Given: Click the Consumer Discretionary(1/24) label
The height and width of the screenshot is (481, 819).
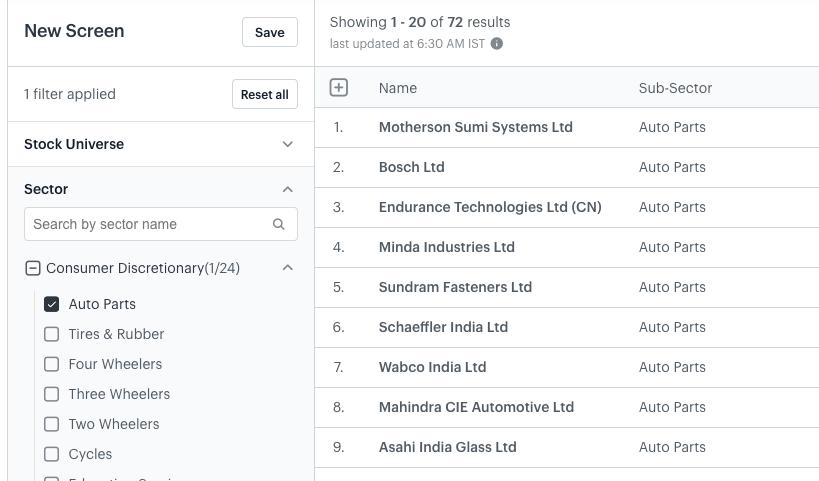Looking at the screenshot, I should 143,268.
